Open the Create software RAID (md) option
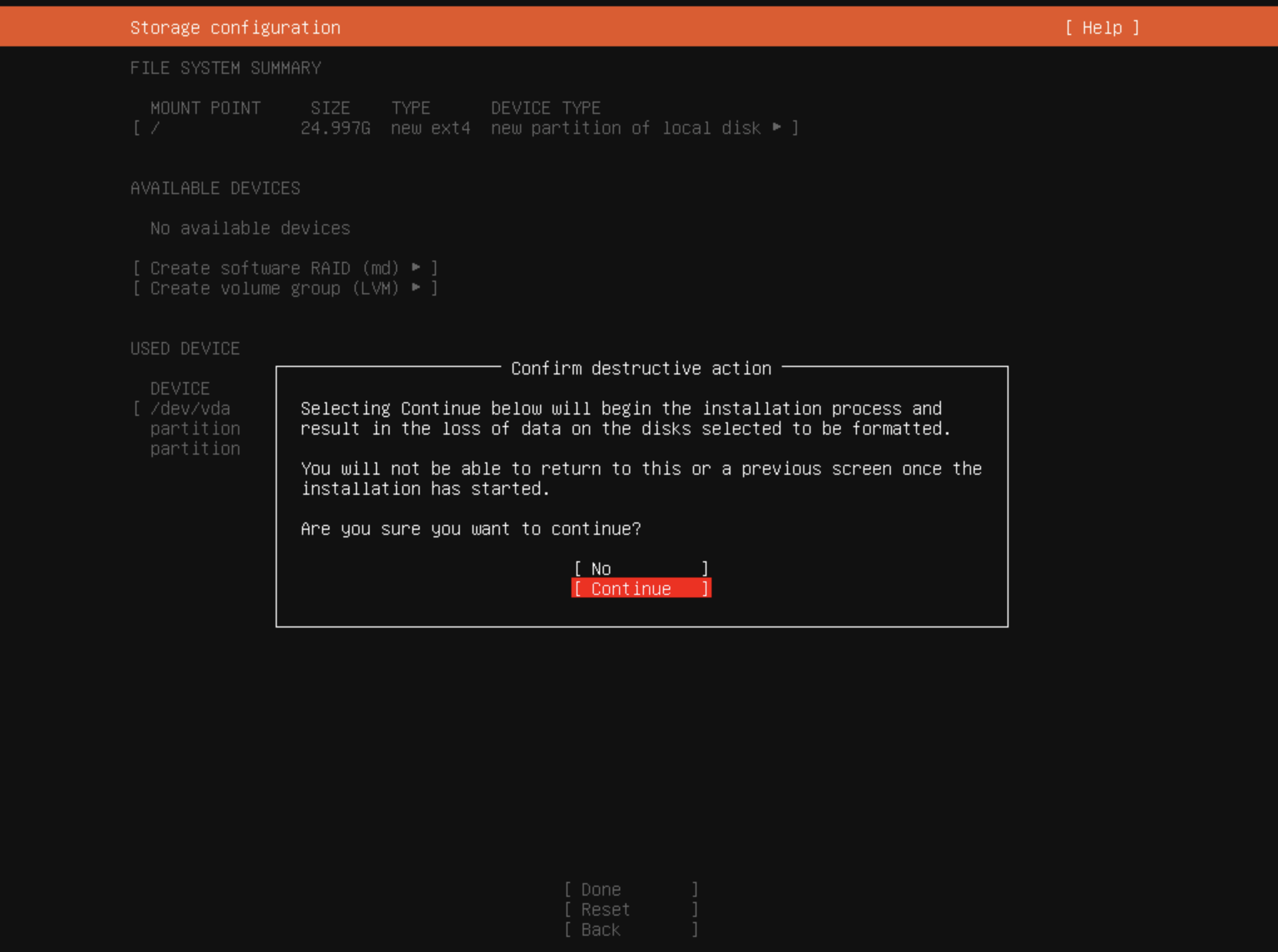The image size is (1278, 952). click(x=283, y=268)
